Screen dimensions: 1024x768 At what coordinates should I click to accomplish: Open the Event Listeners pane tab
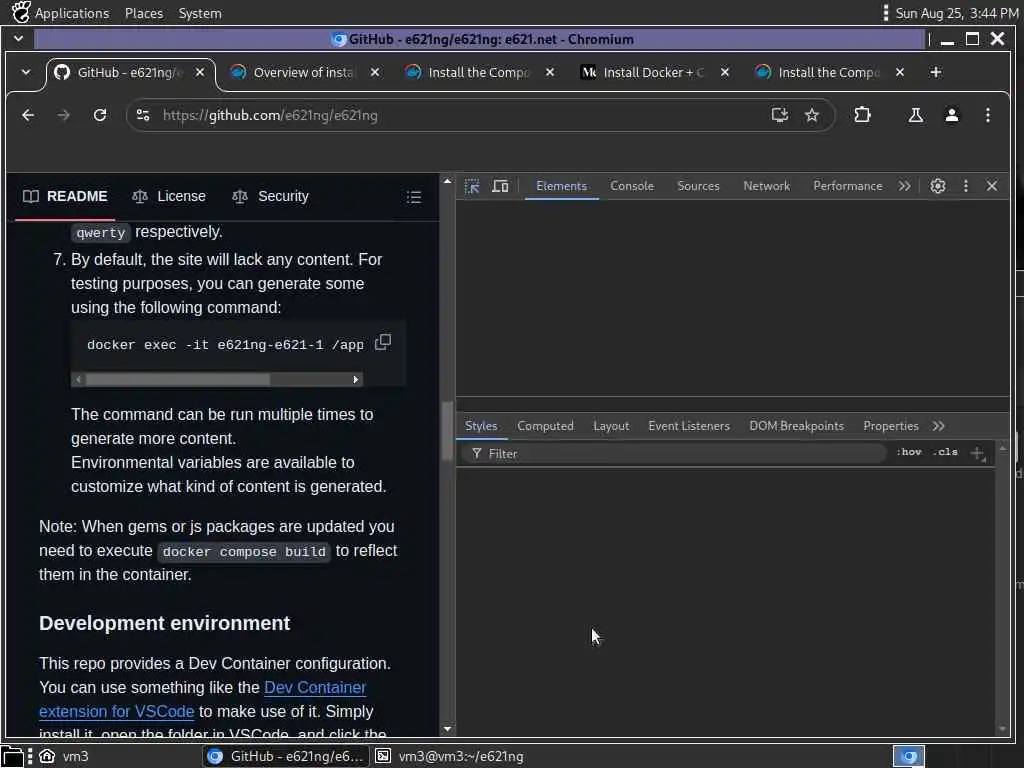point(688,426)
